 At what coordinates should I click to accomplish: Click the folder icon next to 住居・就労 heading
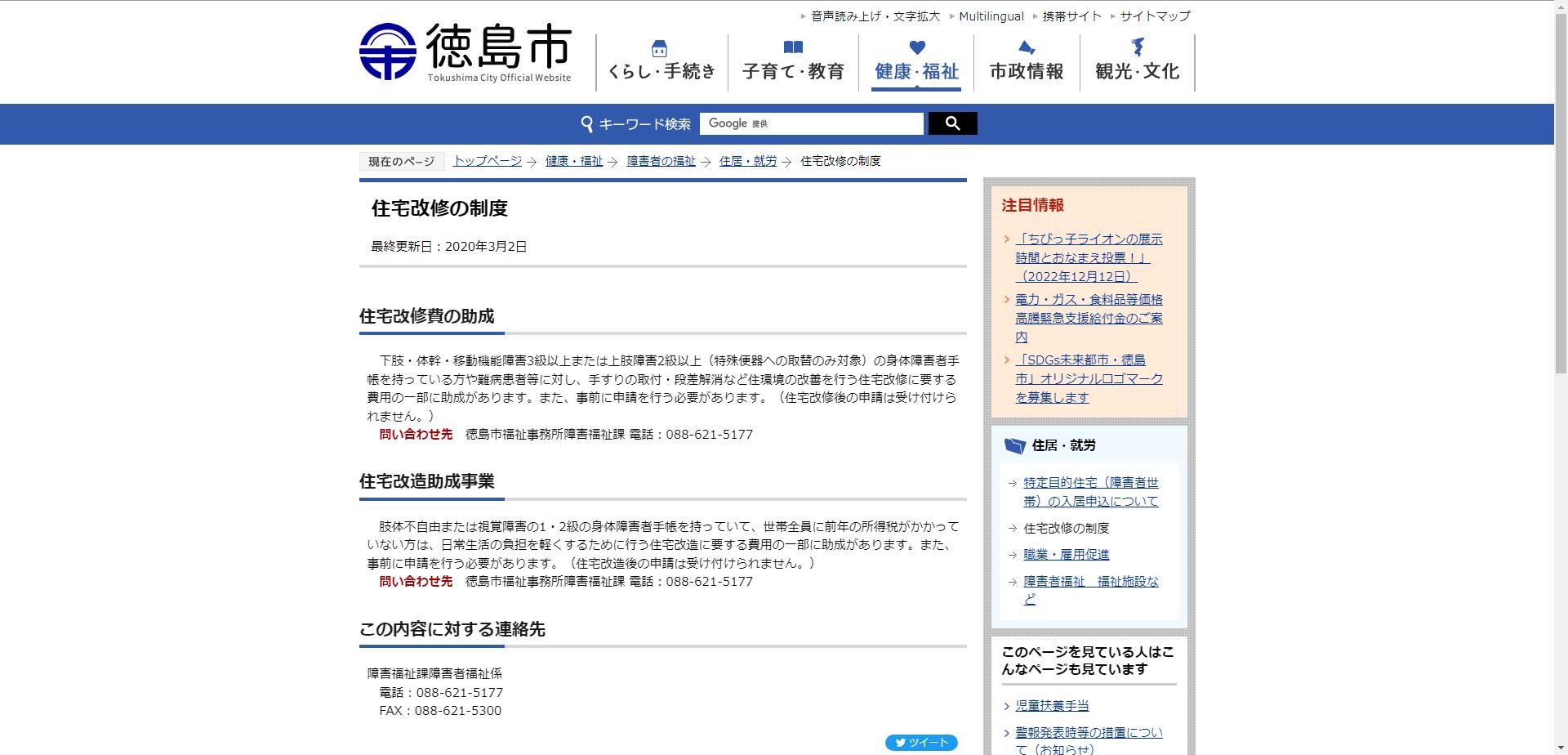1014,445
